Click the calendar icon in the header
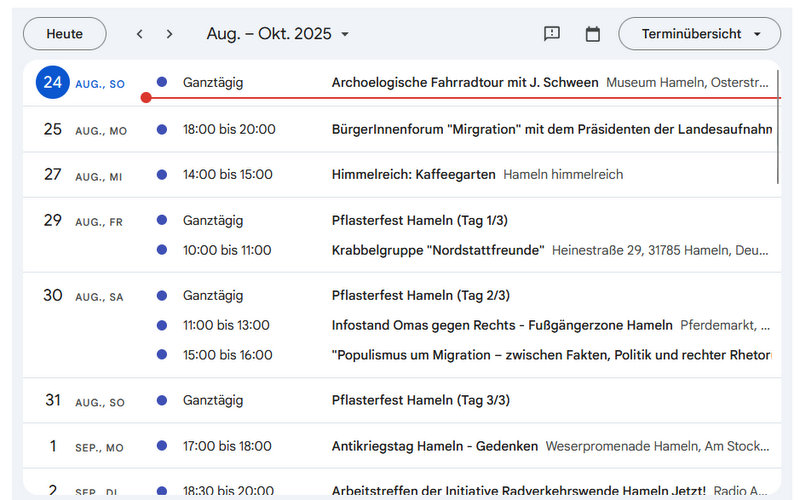800x500 pixels. pos(592,34)
